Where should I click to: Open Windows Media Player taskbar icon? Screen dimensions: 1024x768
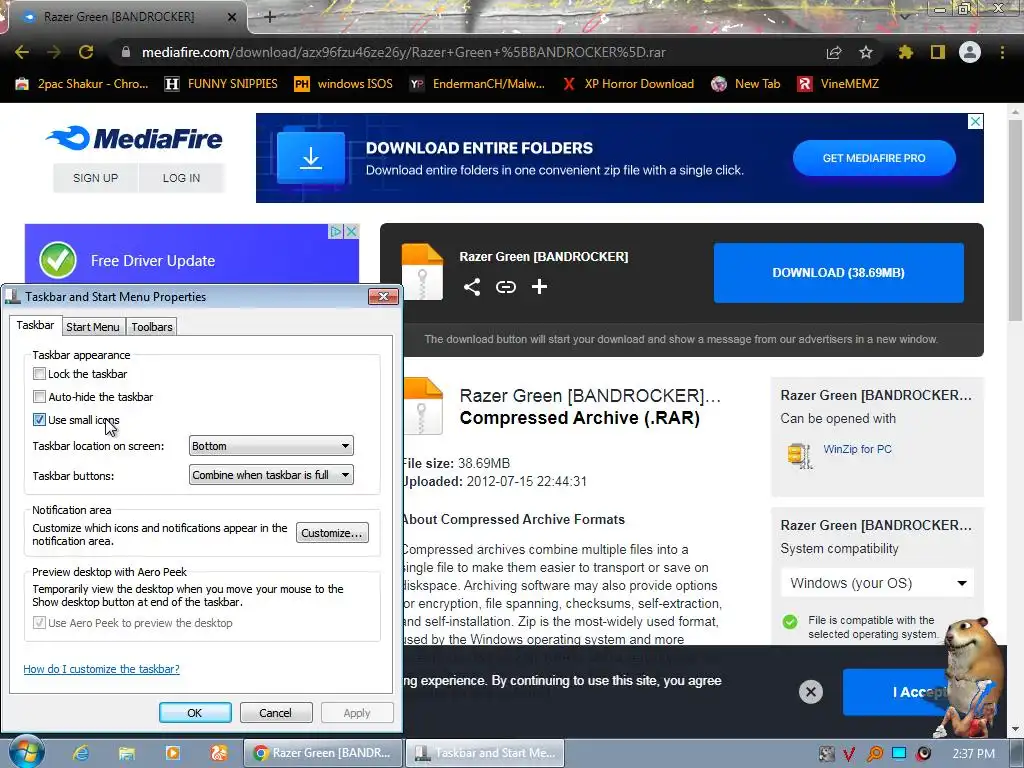[173, 754]
